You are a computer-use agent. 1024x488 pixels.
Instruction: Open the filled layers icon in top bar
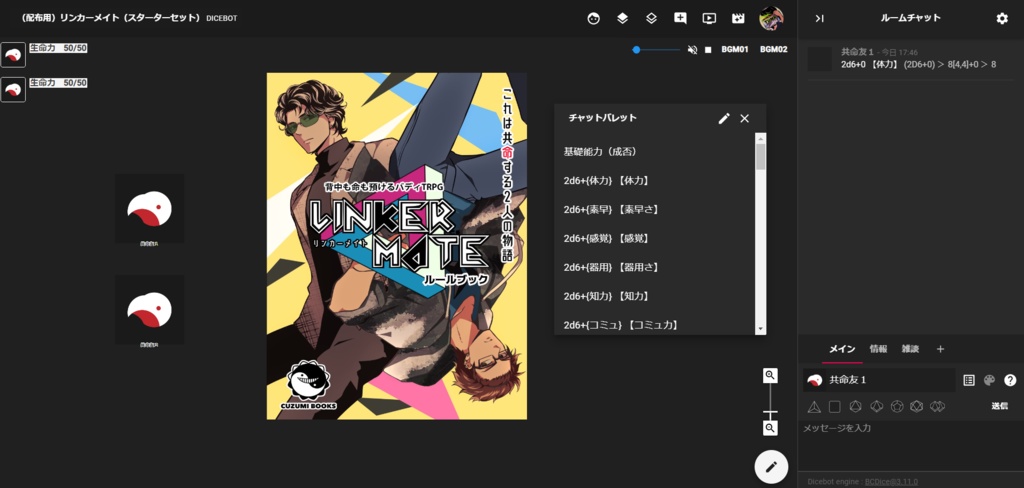pyautogui.click(x=622, y=18)
